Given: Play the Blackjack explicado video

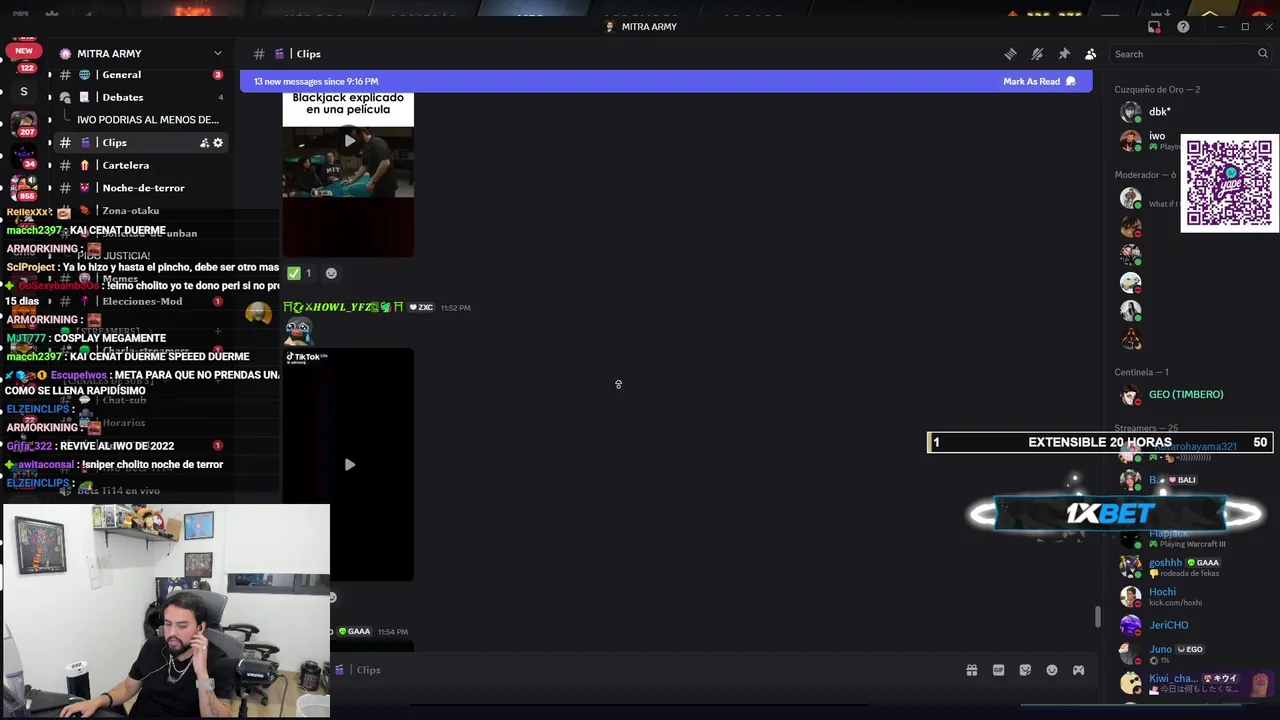Looking at the screenshot, I should [x=349, y=141].
